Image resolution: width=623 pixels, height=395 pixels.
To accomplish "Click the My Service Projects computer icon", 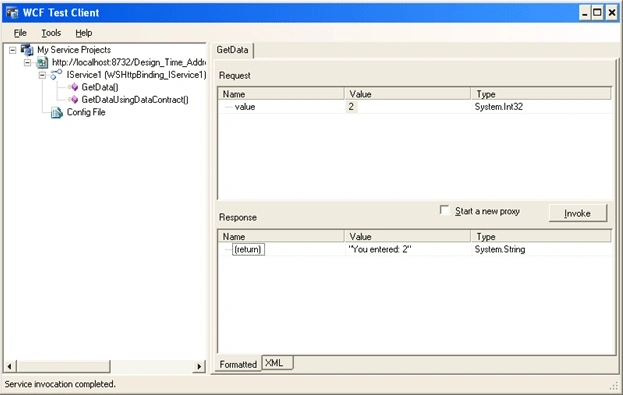I will 27,50.
